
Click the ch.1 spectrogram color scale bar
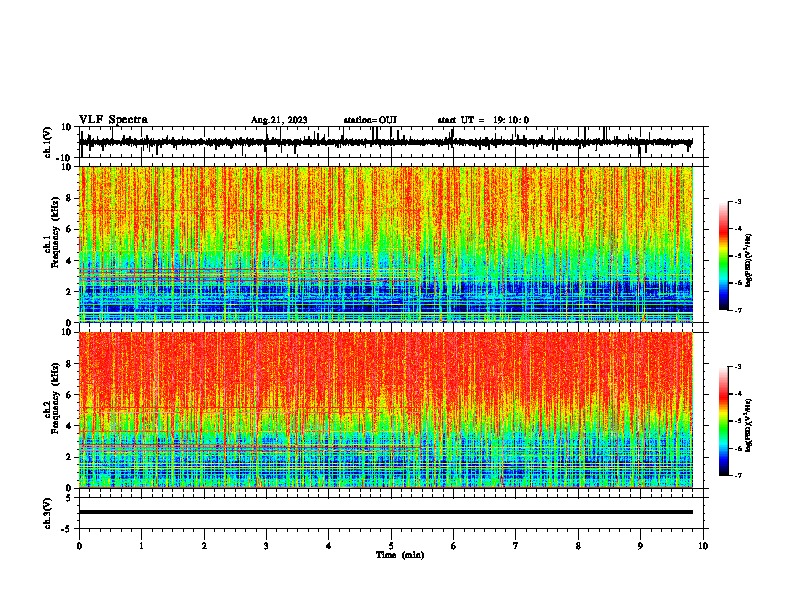click(x=724, y=256)
